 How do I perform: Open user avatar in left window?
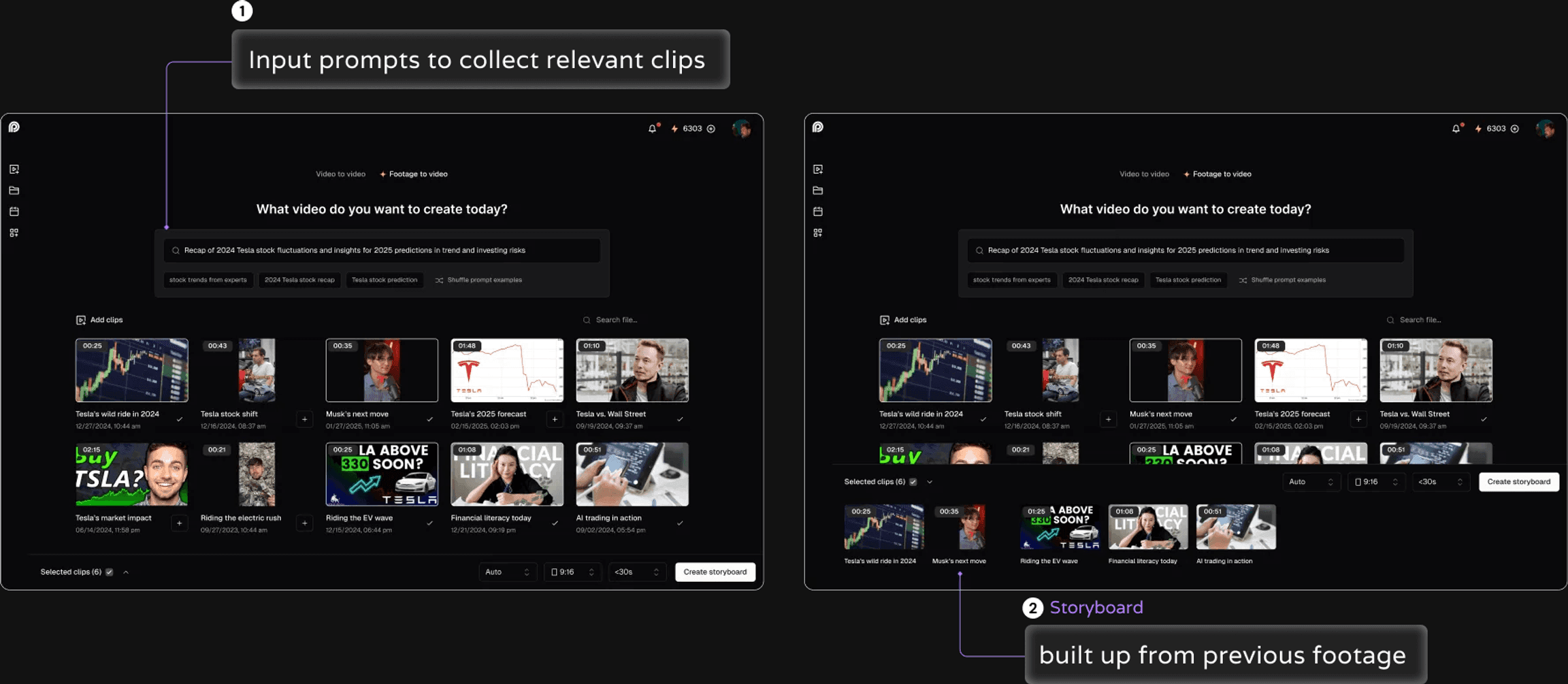pyautogui.click(x=742, y=129)
